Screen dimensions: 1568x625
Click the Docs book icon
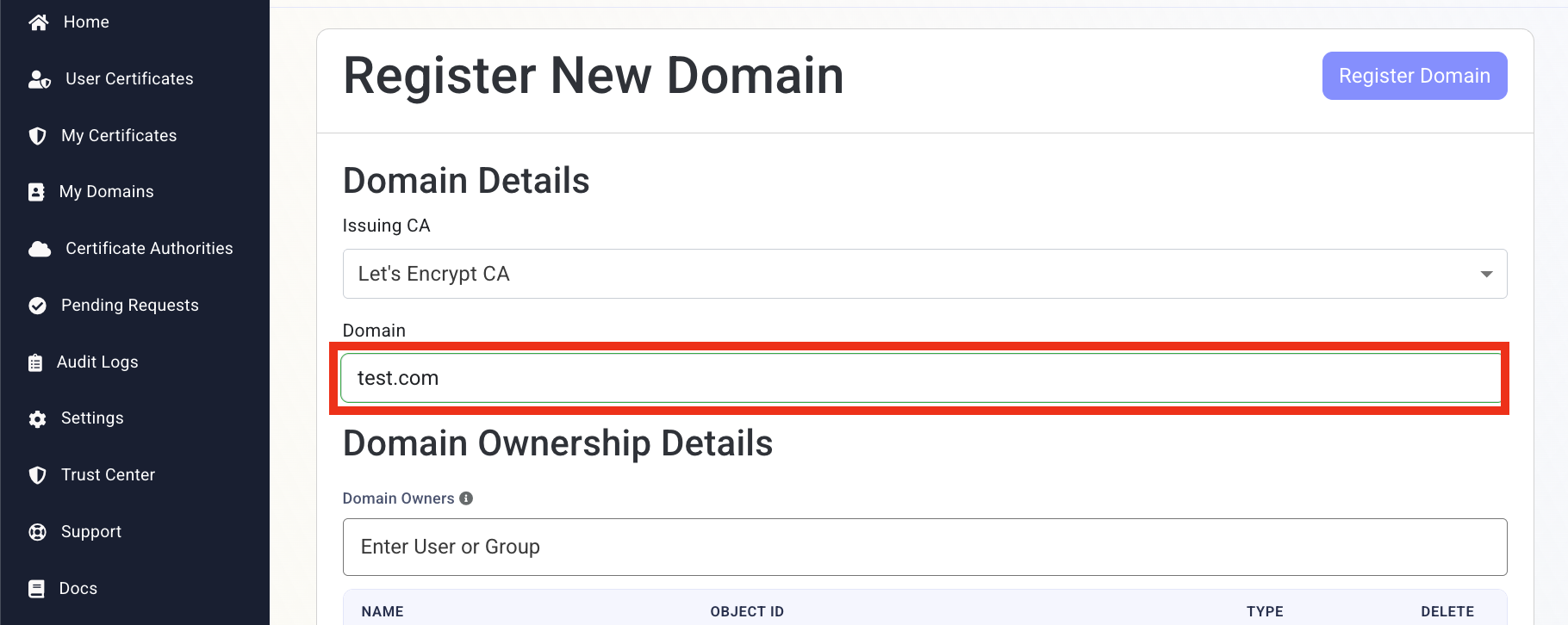coord(36,589)
